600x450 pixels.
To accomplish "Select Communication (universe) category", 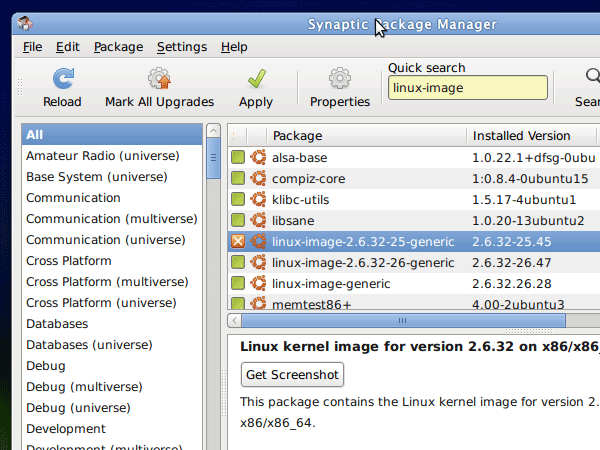I will (112, 240).
